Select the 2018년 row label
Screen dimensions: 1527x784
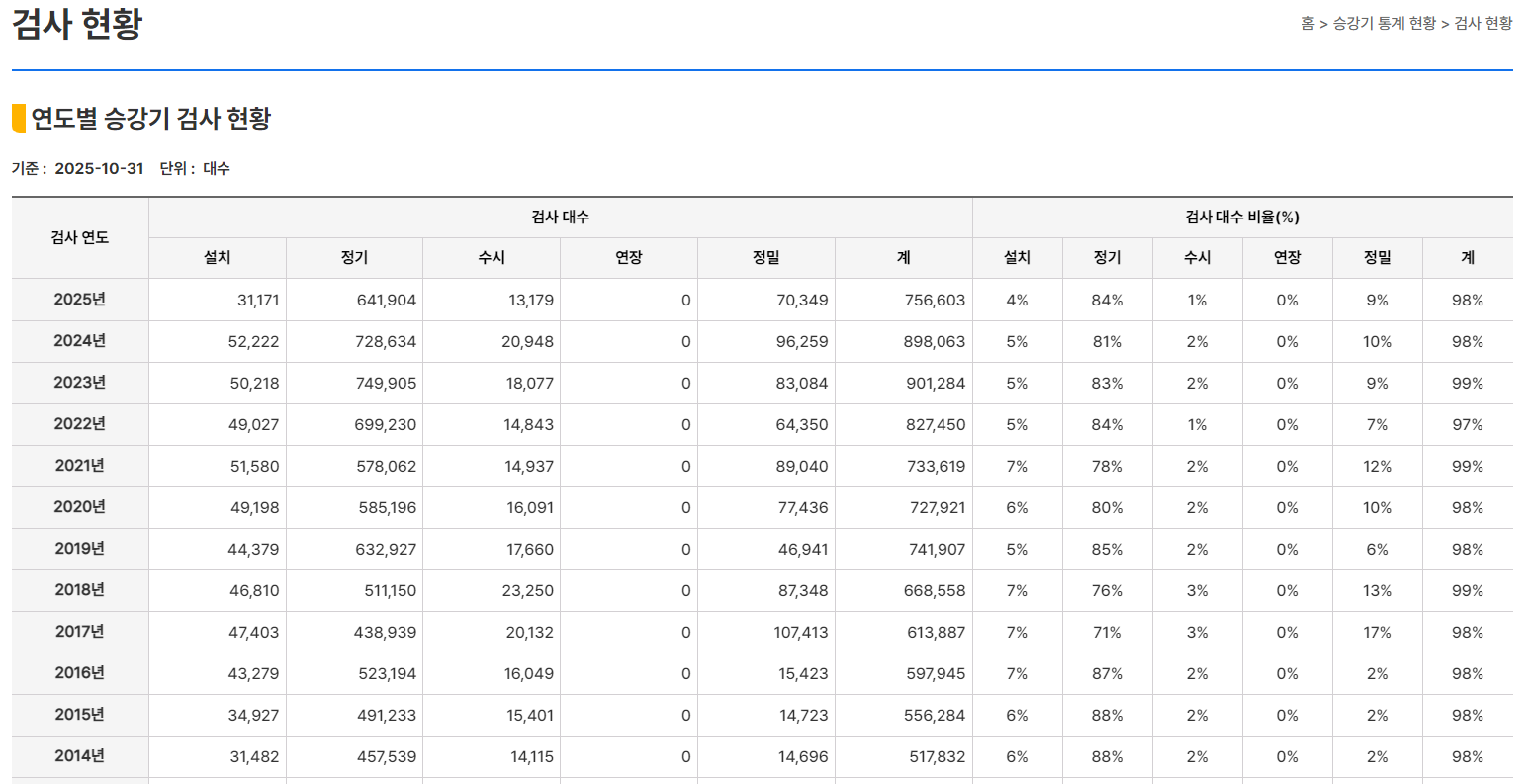(x=80, y=590)
